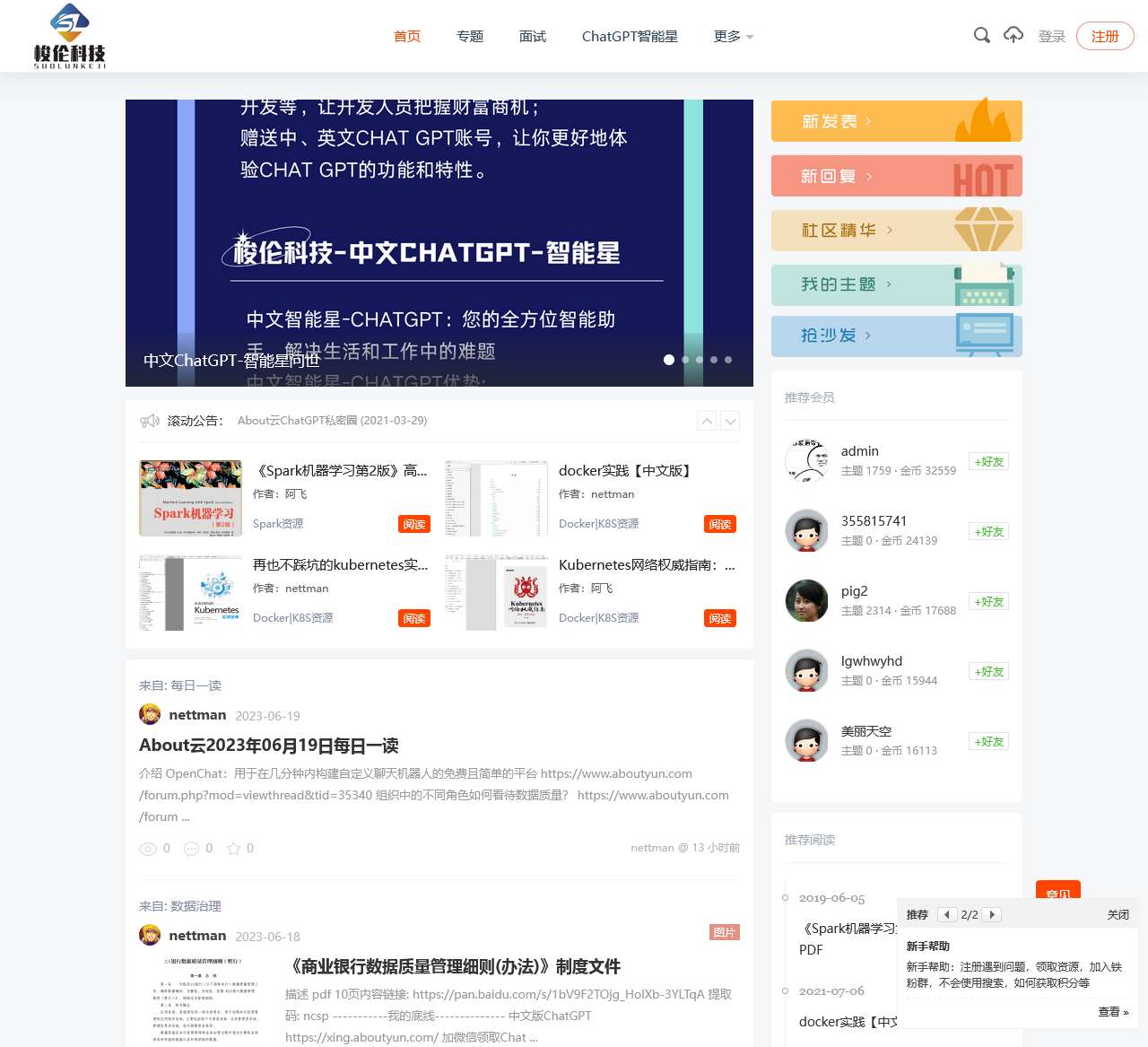This screenshot has height=1047, width=1148.
Task: Open Kubernetes网络权威指南 cover thumbnail
Action: pos(496,593)
